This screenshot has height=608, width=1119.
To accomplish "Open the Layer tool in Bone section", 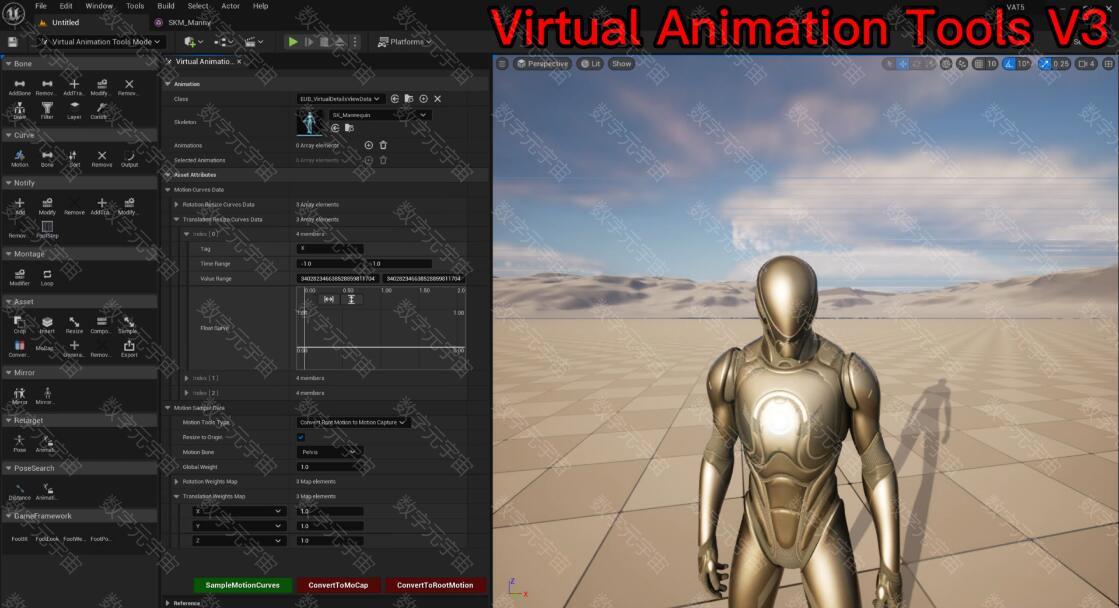I will (74, 111).
